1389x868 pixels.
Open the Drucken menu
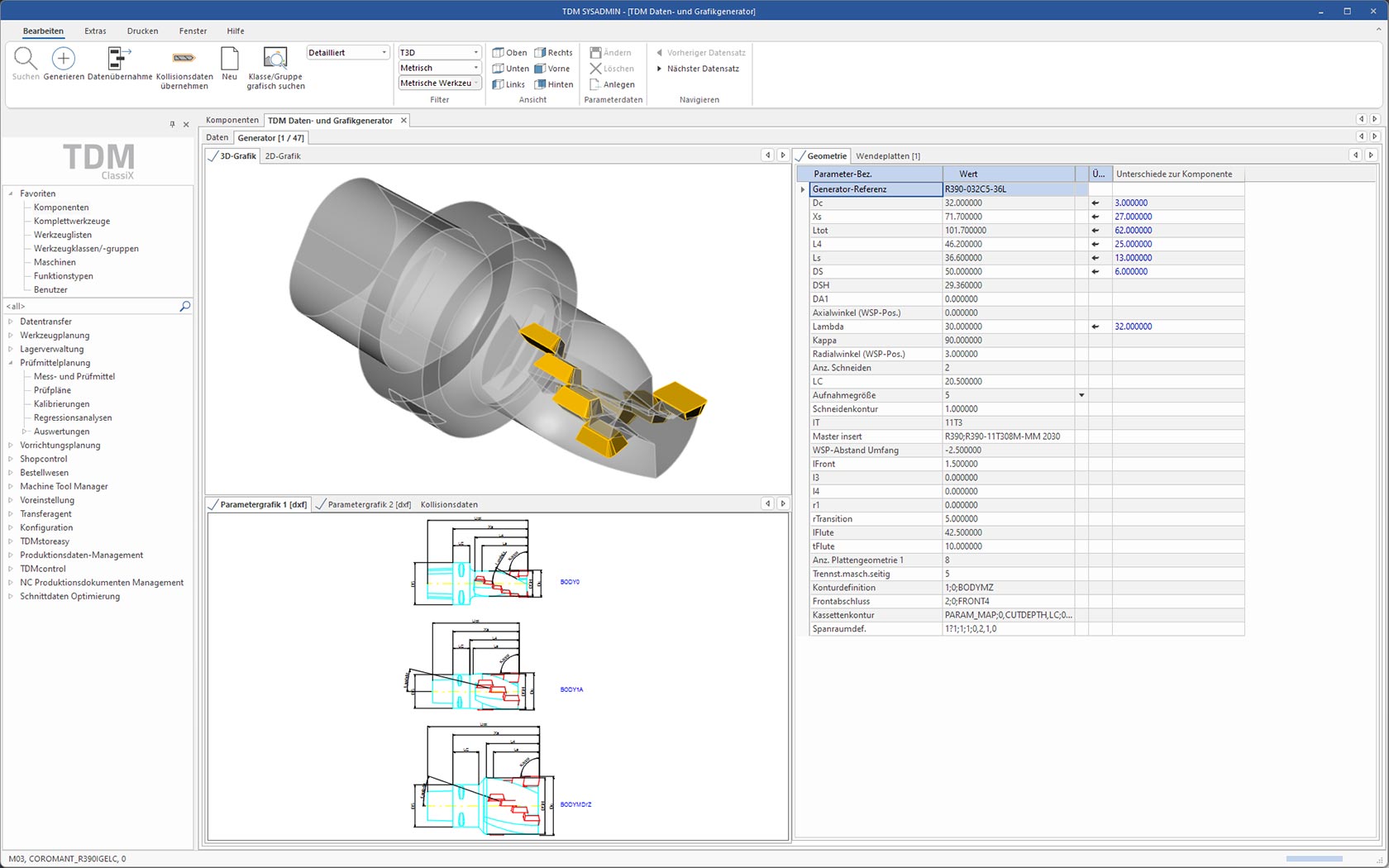tap(142, 31)
